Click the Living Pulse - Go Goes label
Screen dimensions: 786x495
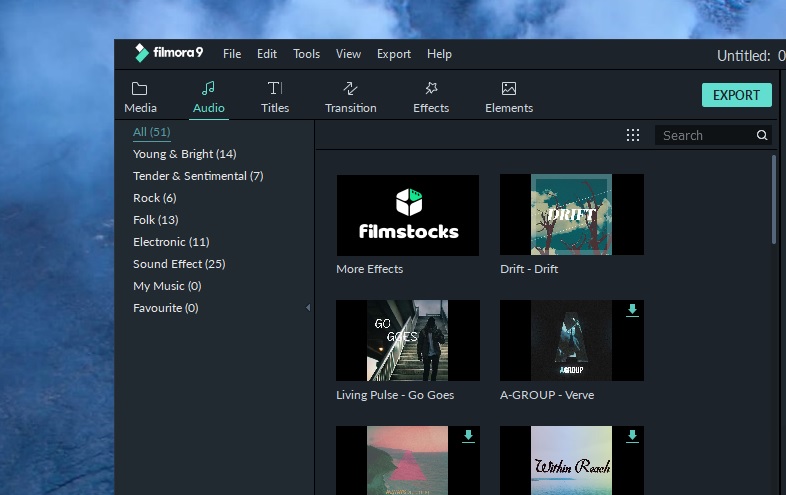[395, 395]
